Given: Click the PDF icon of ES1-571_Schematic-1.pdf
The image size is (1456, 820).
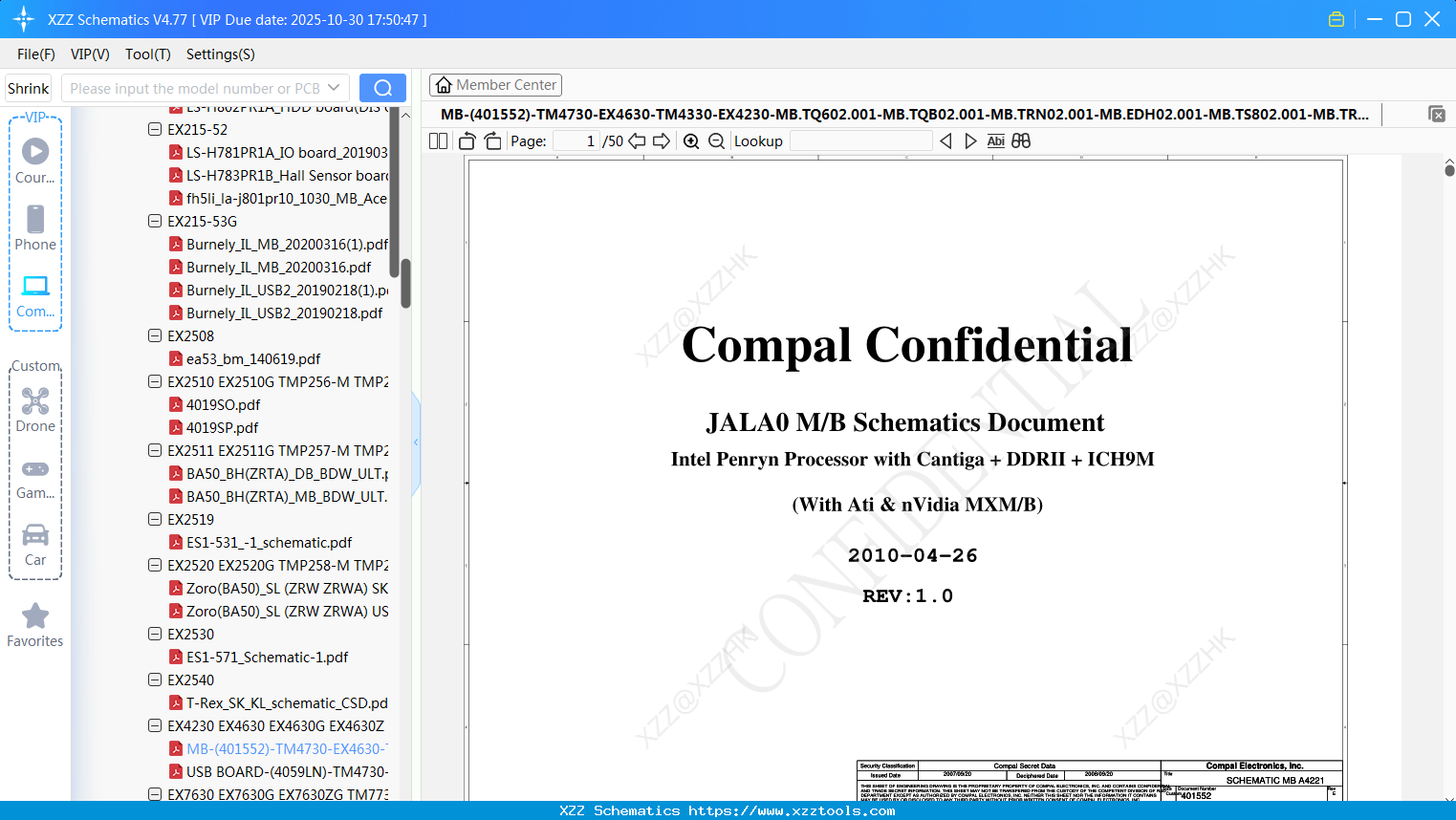Looking at the screenshot, I should [x=176, y=657].
